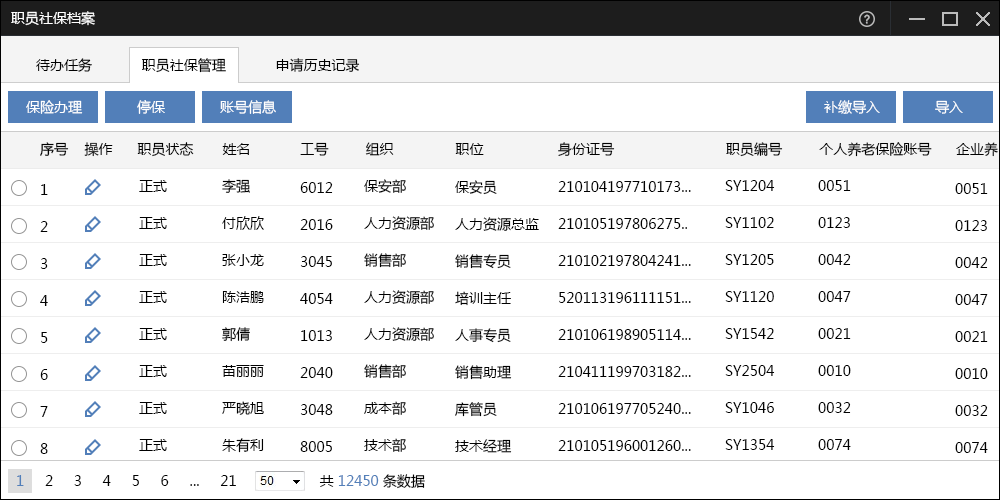
Task: Open the edit icon in 张小龙's row
Action: click(x=92, y=261)
